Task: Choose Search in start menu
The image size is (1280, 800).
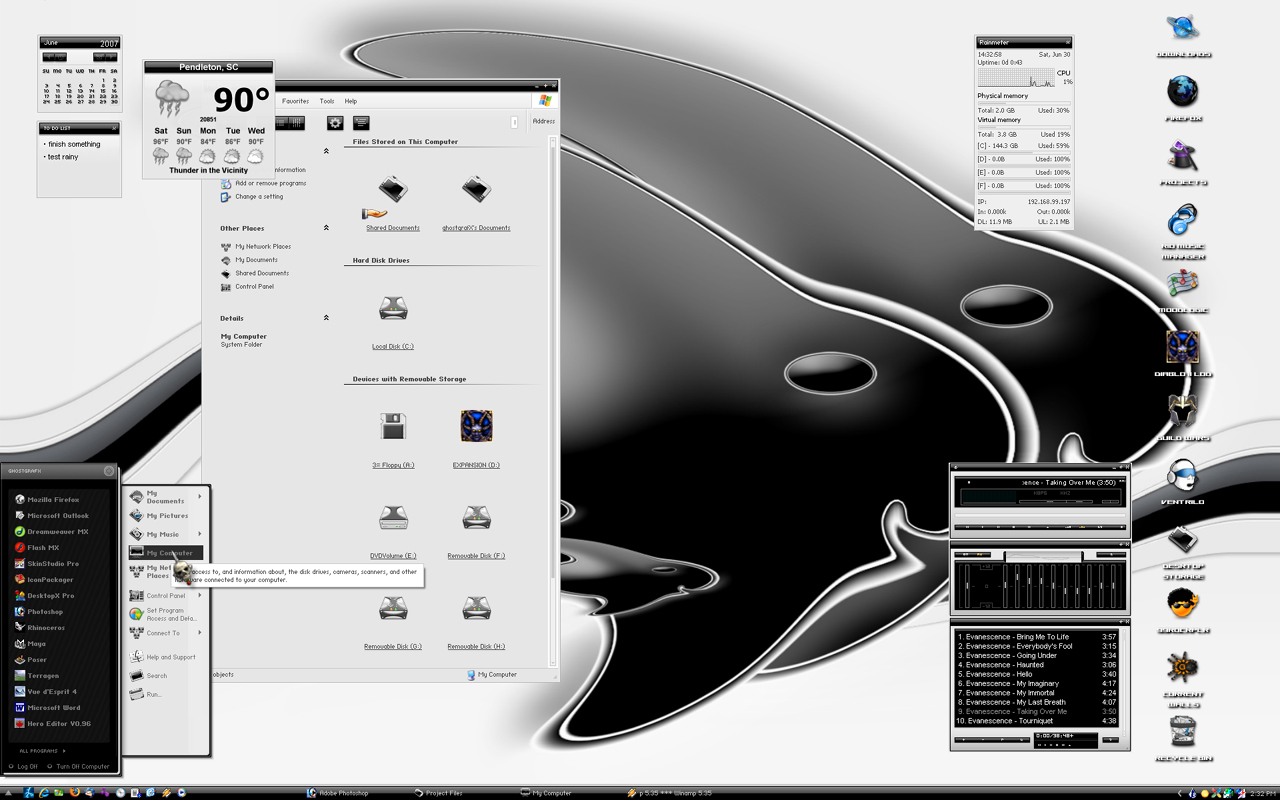Action: pyautogui.click(x=149, y=676)
